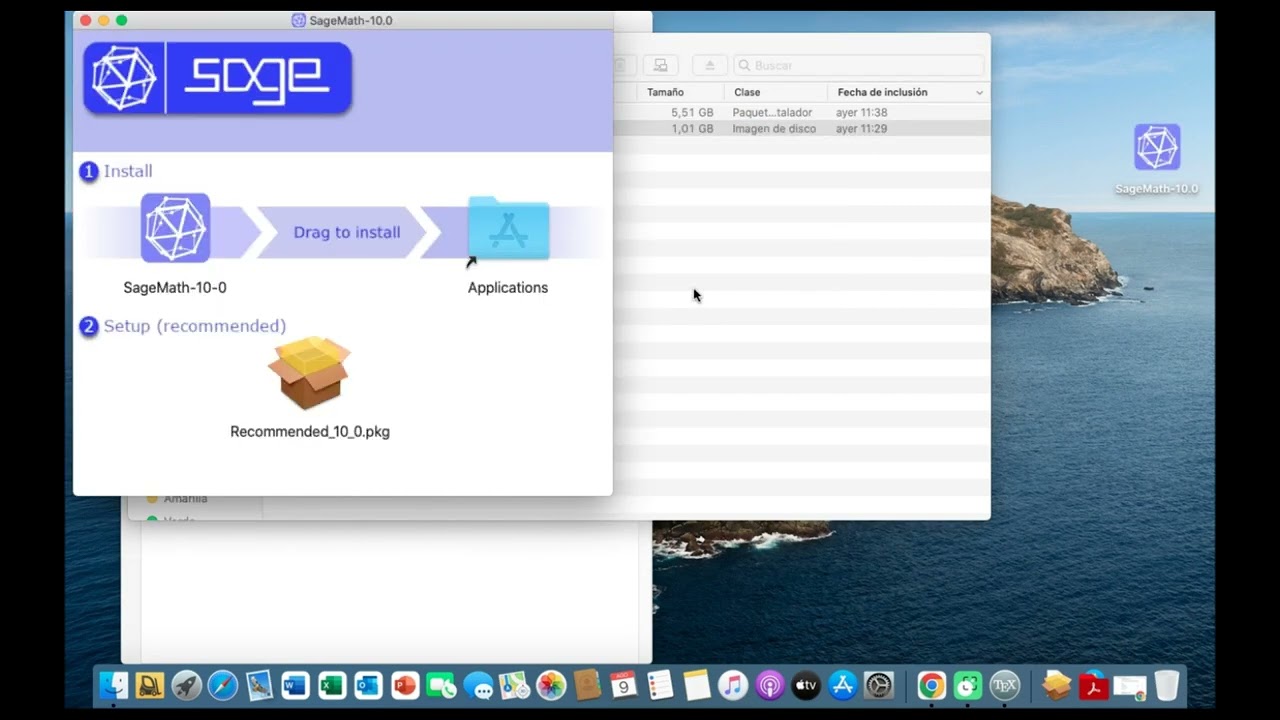Click the 'ayer 11:38' date cell
Viewport: 1280px width, 720px height.
coord(861,113)
